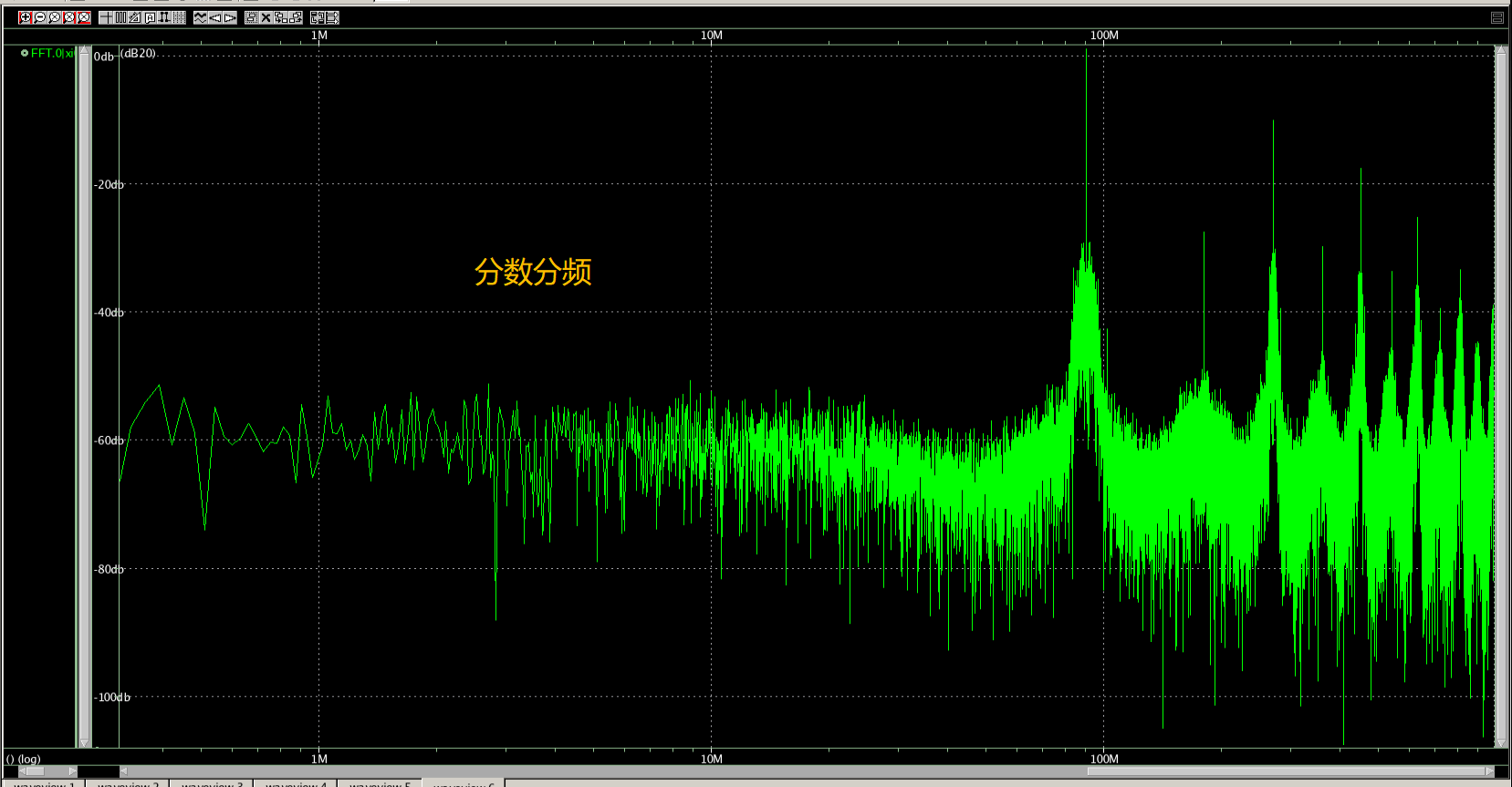1512x787 pixels.
Task: Click the zoom in magnifier icon
Action: click(26, 17)
